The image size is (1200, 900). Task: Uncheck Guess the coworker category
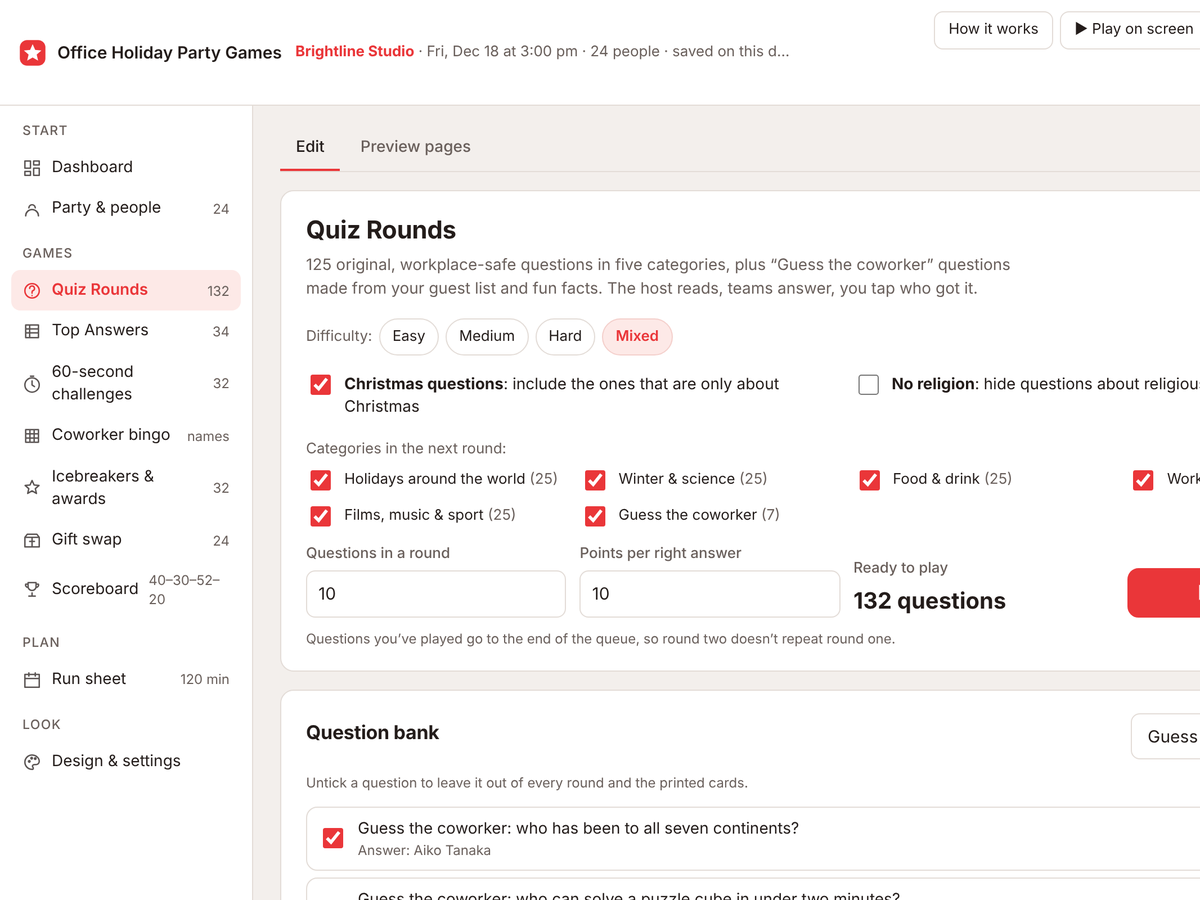tap(594, 515)
